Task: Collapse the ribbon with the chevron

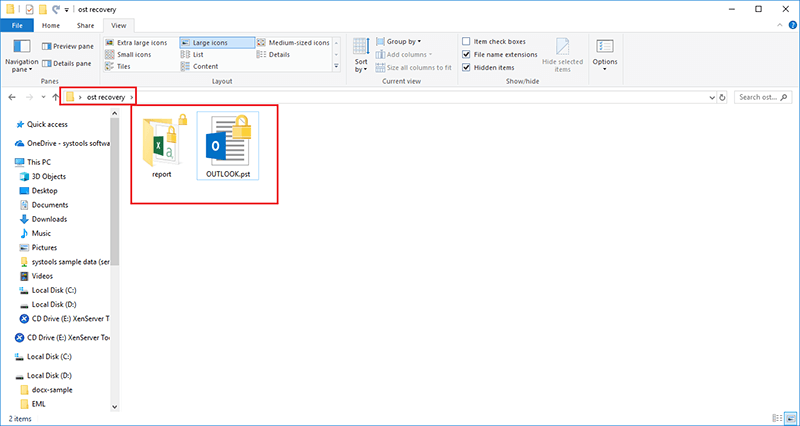Action: click(779, 26)
